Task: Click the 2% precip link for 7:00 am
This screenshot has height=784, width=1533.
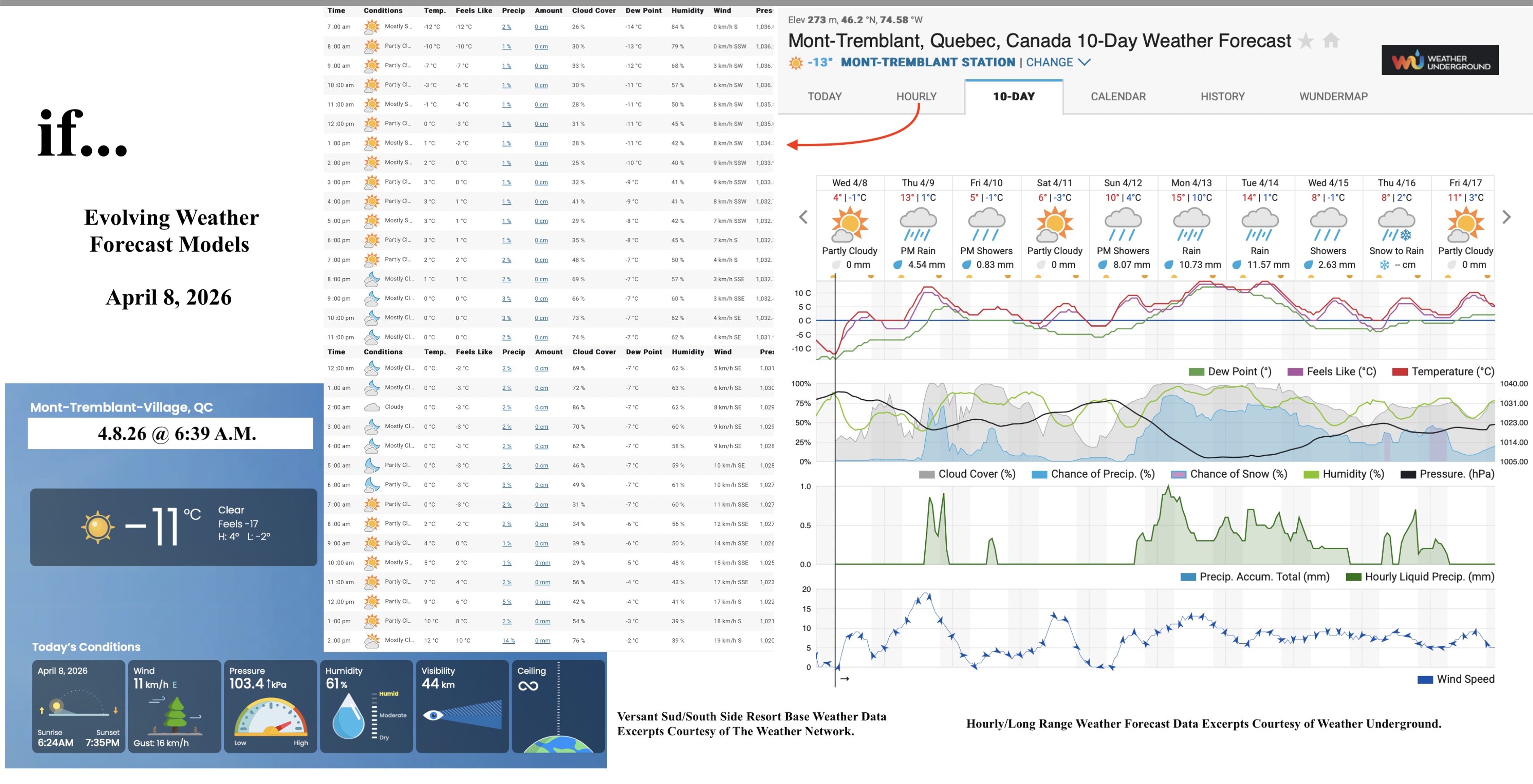Action: click(x=507, y=26)
